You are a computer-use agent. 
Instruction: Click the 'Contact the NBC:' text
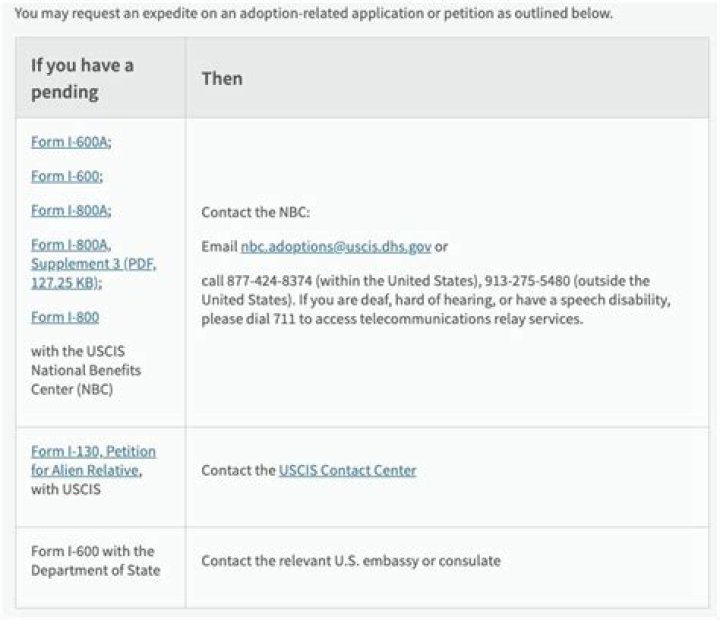click(x=256, y=212)
